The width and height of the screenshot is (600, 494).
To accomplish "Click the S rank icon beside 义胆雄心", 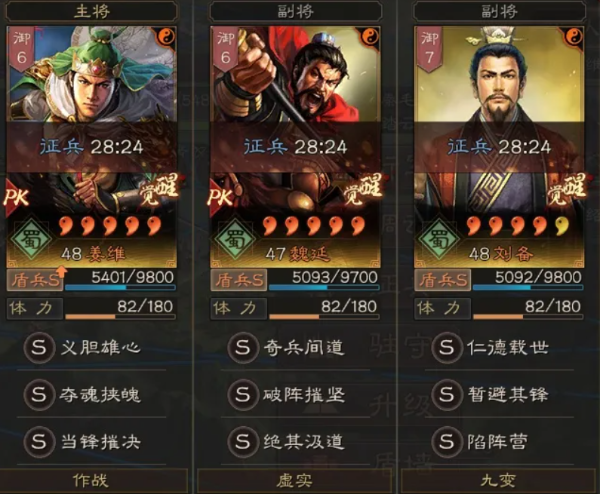I will [x=39, y=348].
